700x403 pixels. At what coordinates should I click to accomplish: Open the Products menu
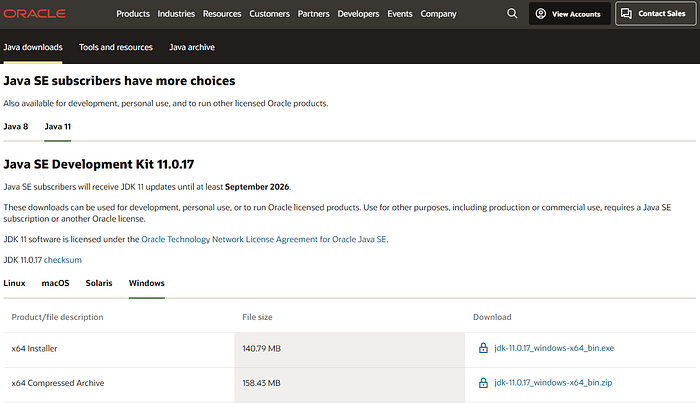(133, 14)
